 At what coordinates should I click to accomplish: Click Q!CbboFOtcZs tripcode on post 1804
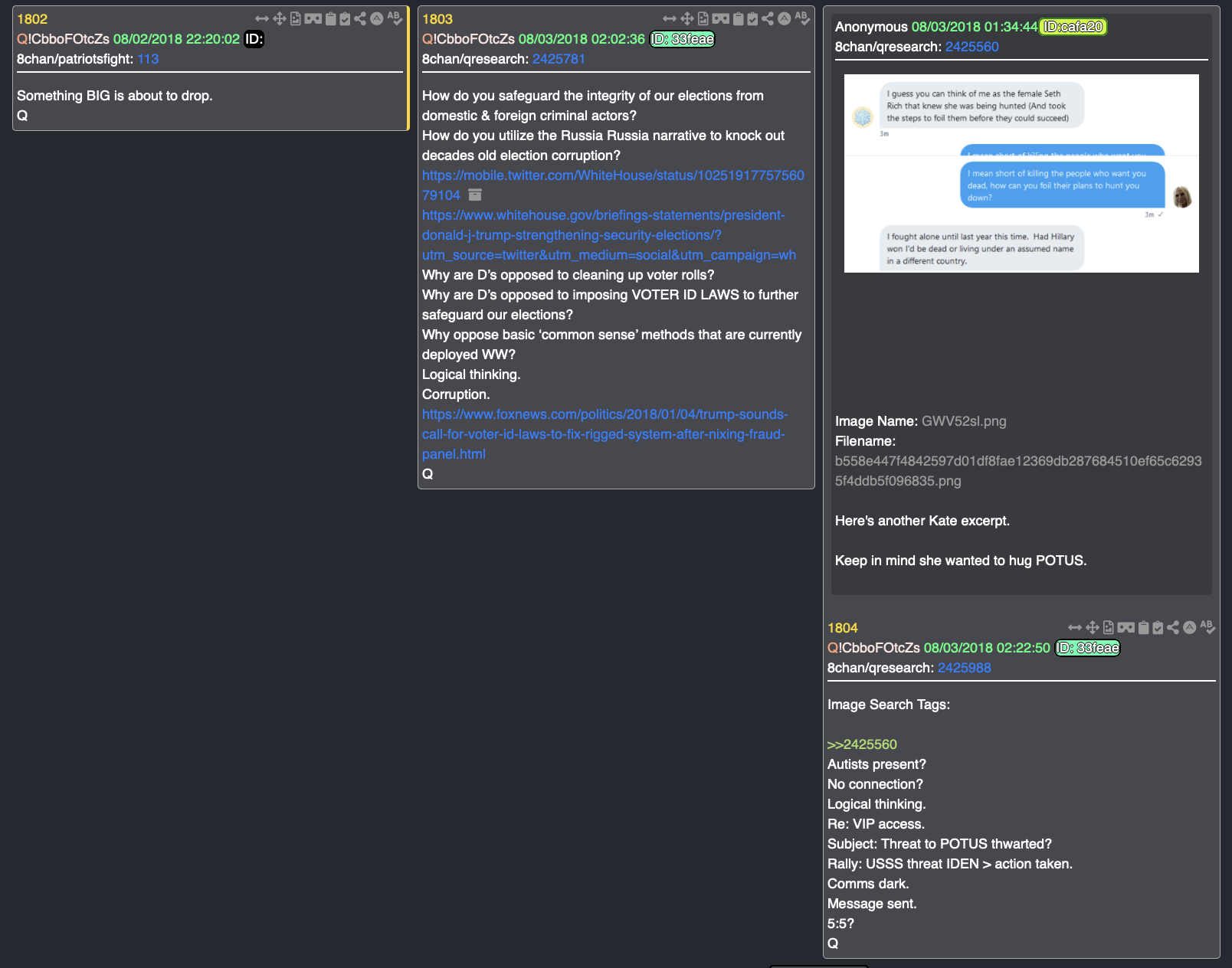point(873,648)
